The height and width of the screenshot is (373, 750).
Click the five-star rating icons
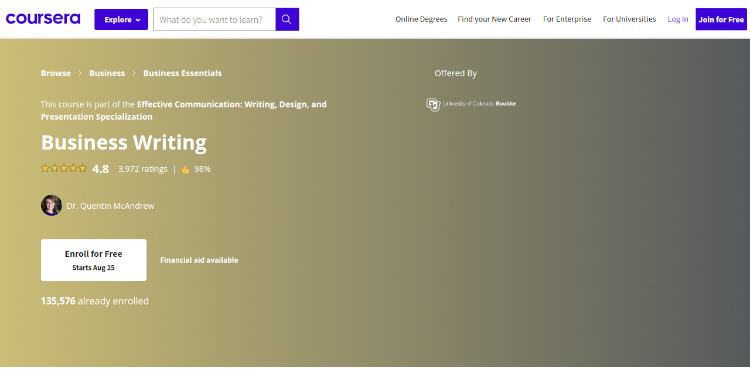click(x=64, y=168)
